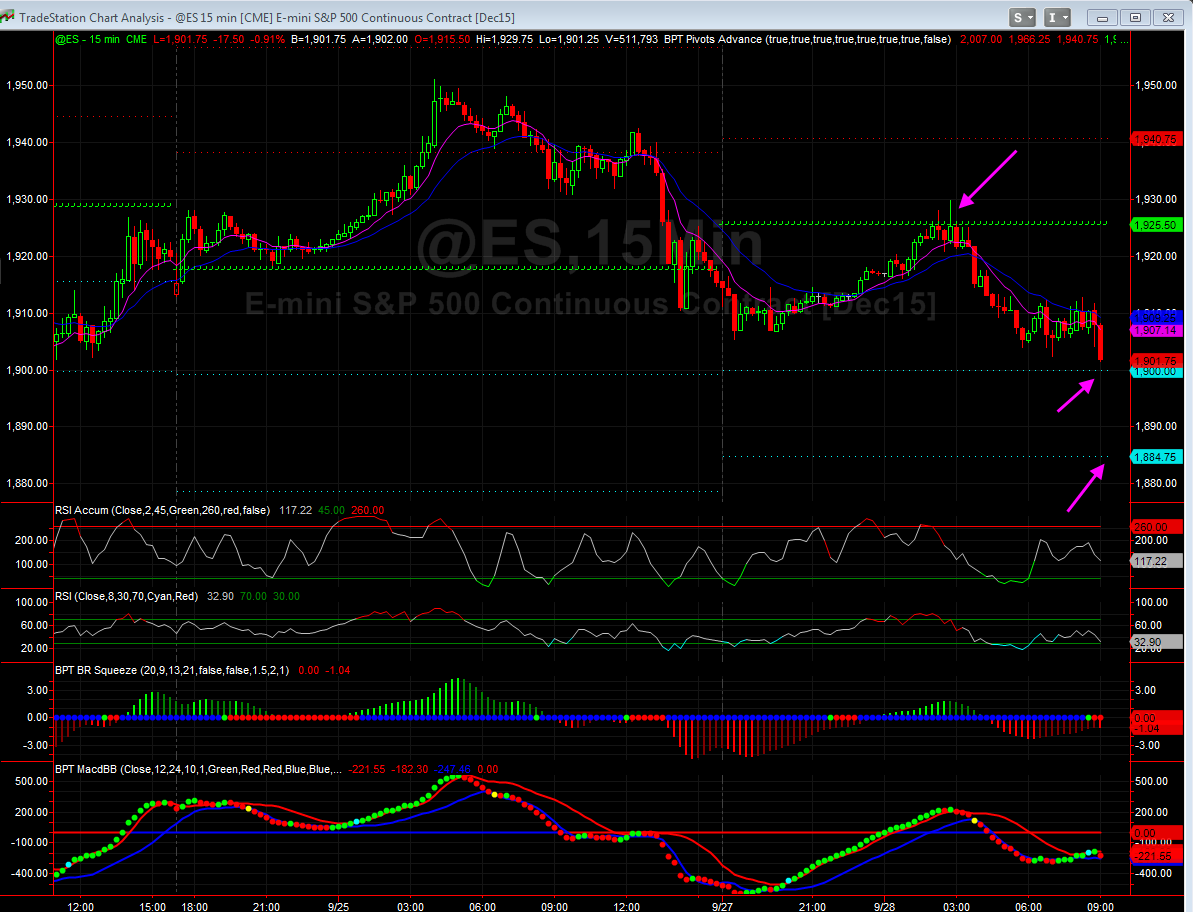Click the 9/25 date label on time axis

[x=338, y=907]
